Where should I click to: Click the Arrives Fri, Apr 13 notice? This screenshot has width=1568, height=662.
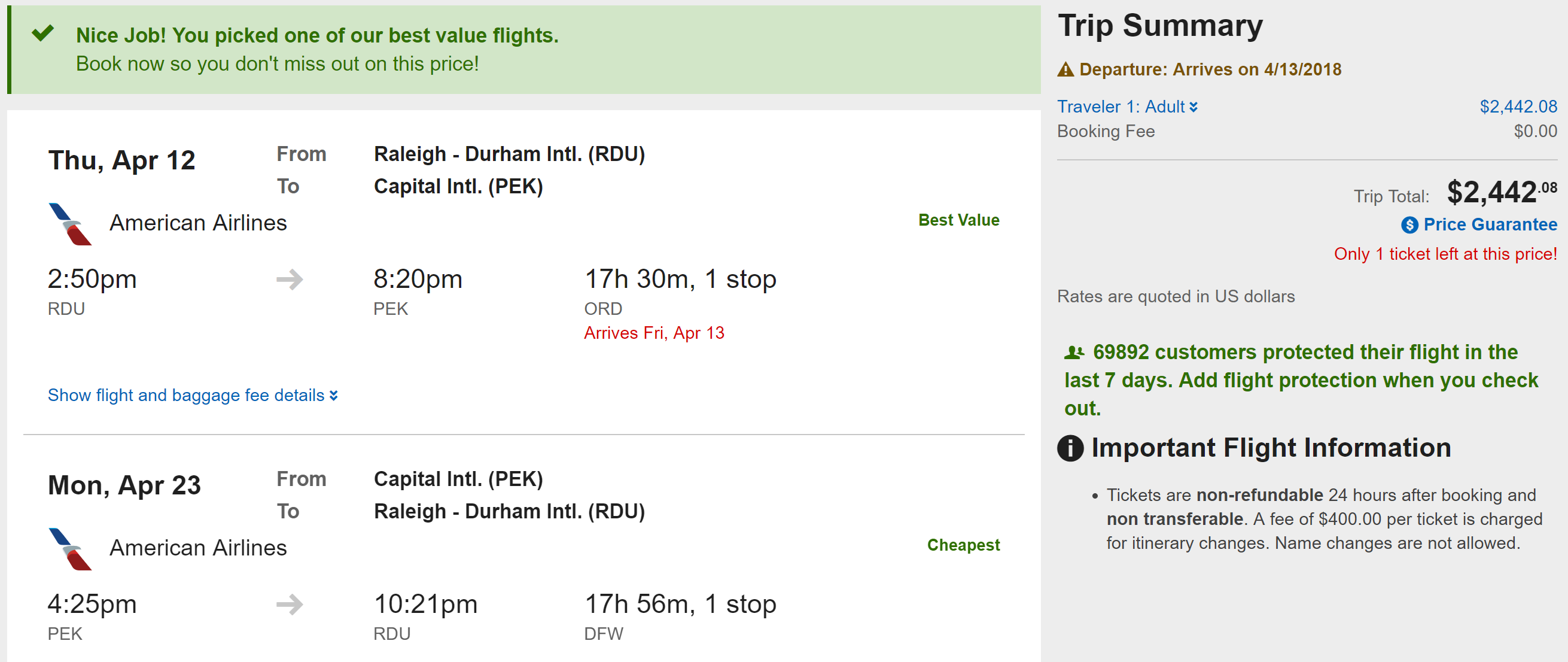pos(654,333)
